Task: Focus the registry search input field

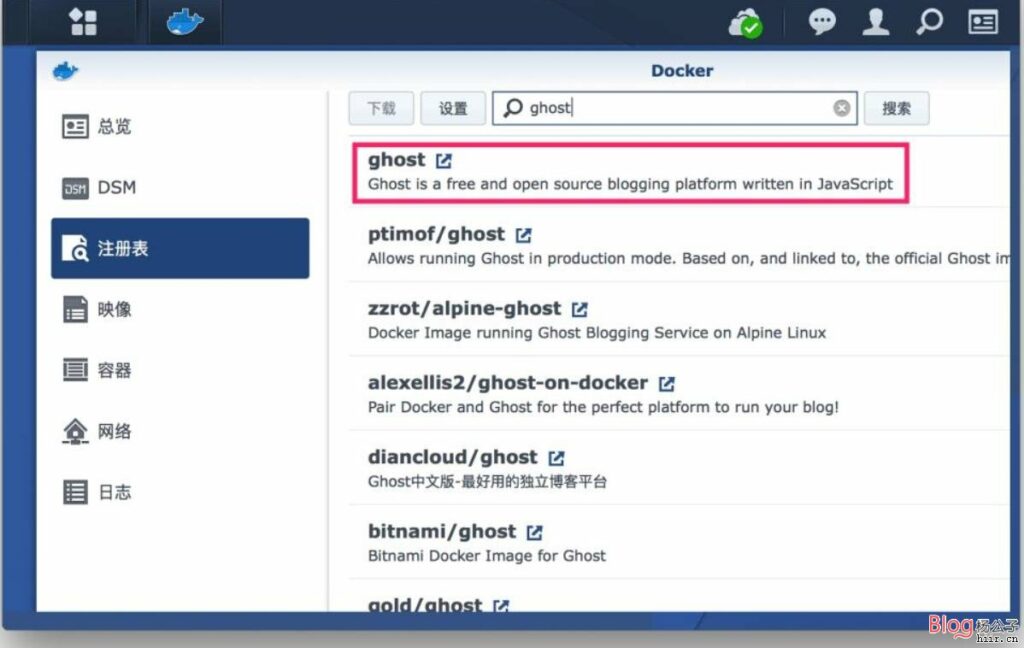Action: pyautogui.click(x=675, y=108)
